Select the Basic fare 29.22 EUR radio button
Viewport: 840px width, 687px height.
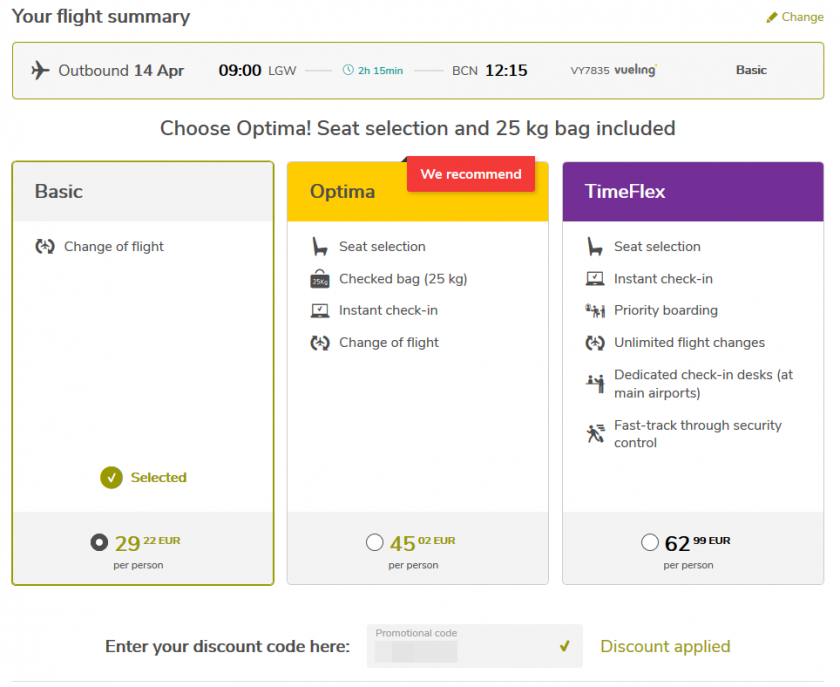tap(99, 542)
